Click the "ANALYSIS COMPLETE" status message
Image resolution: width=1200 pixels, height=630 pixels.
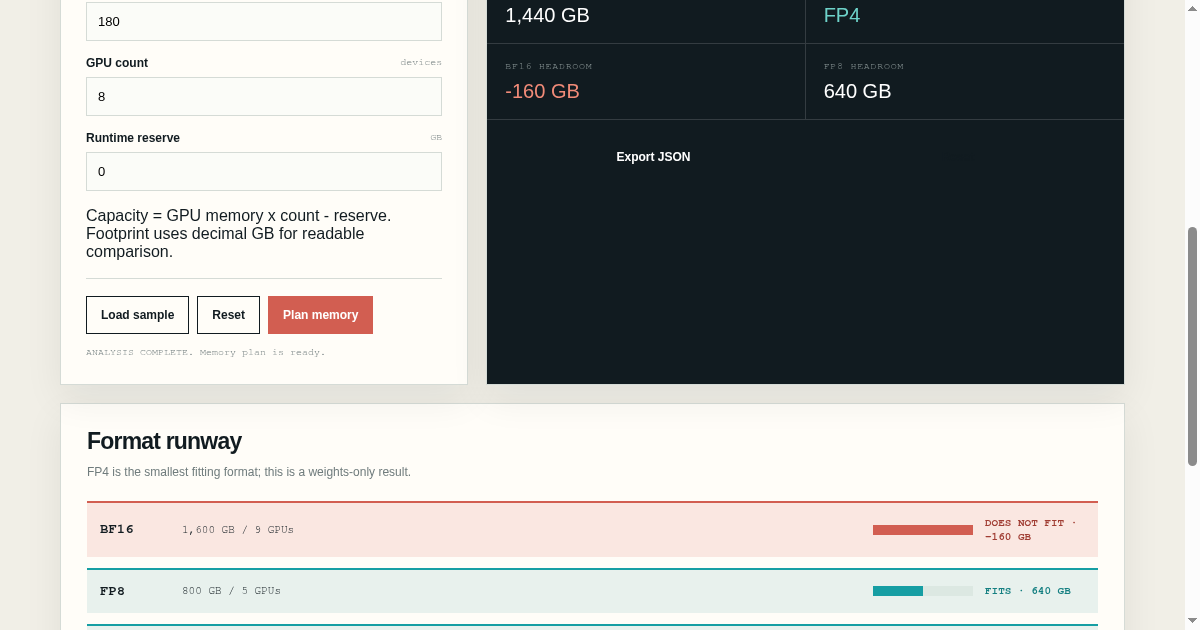click(x=206, y=352)
